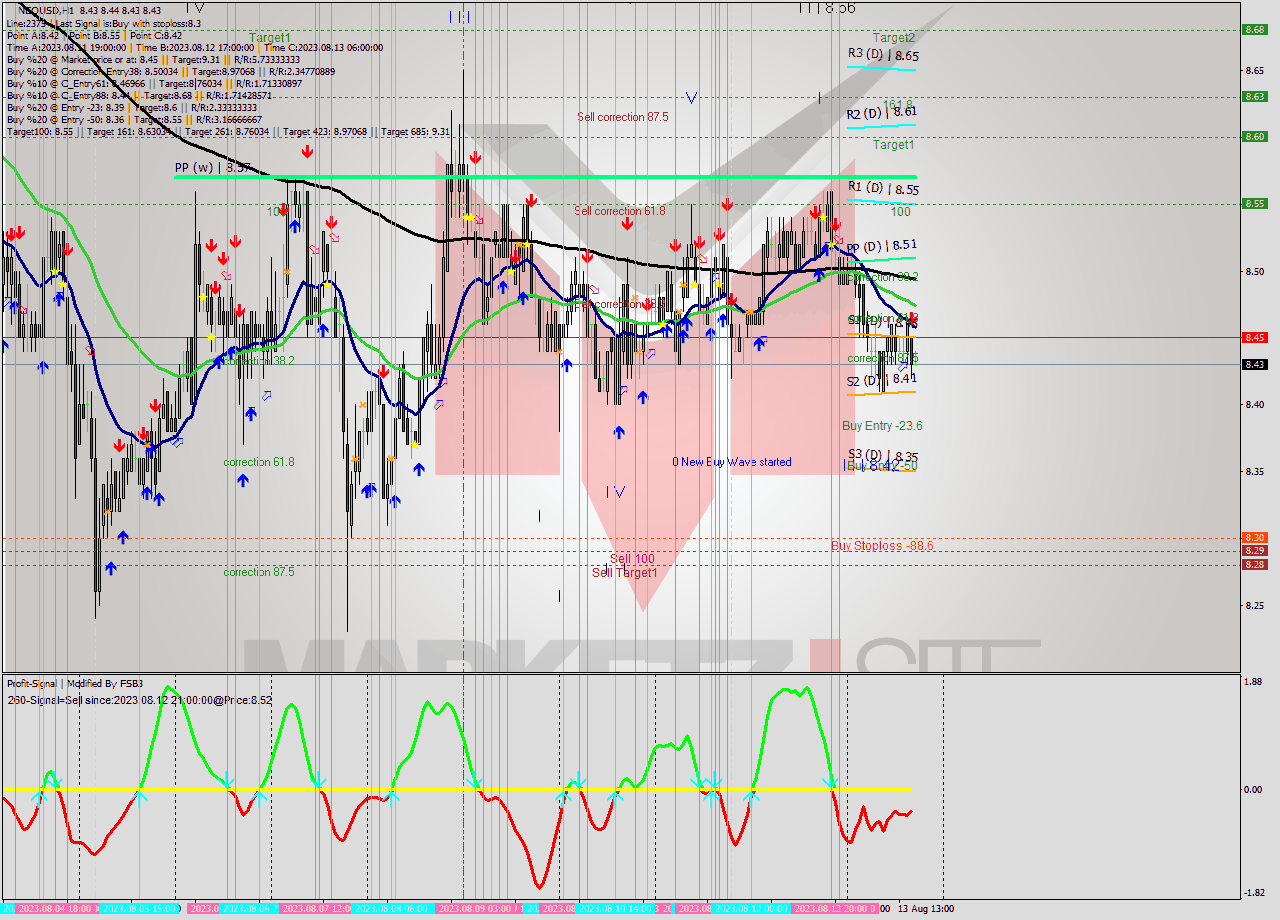
Task: Click the 8.25 price scale value
Action: (x=1254, y=605)
